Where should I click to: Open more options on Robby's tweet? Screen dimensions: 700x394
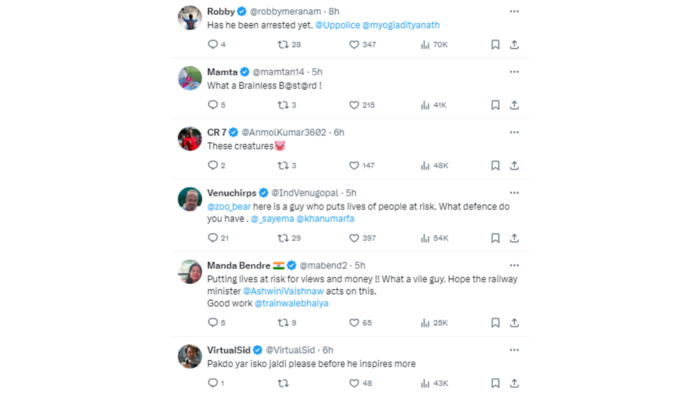tap(514, 11)
